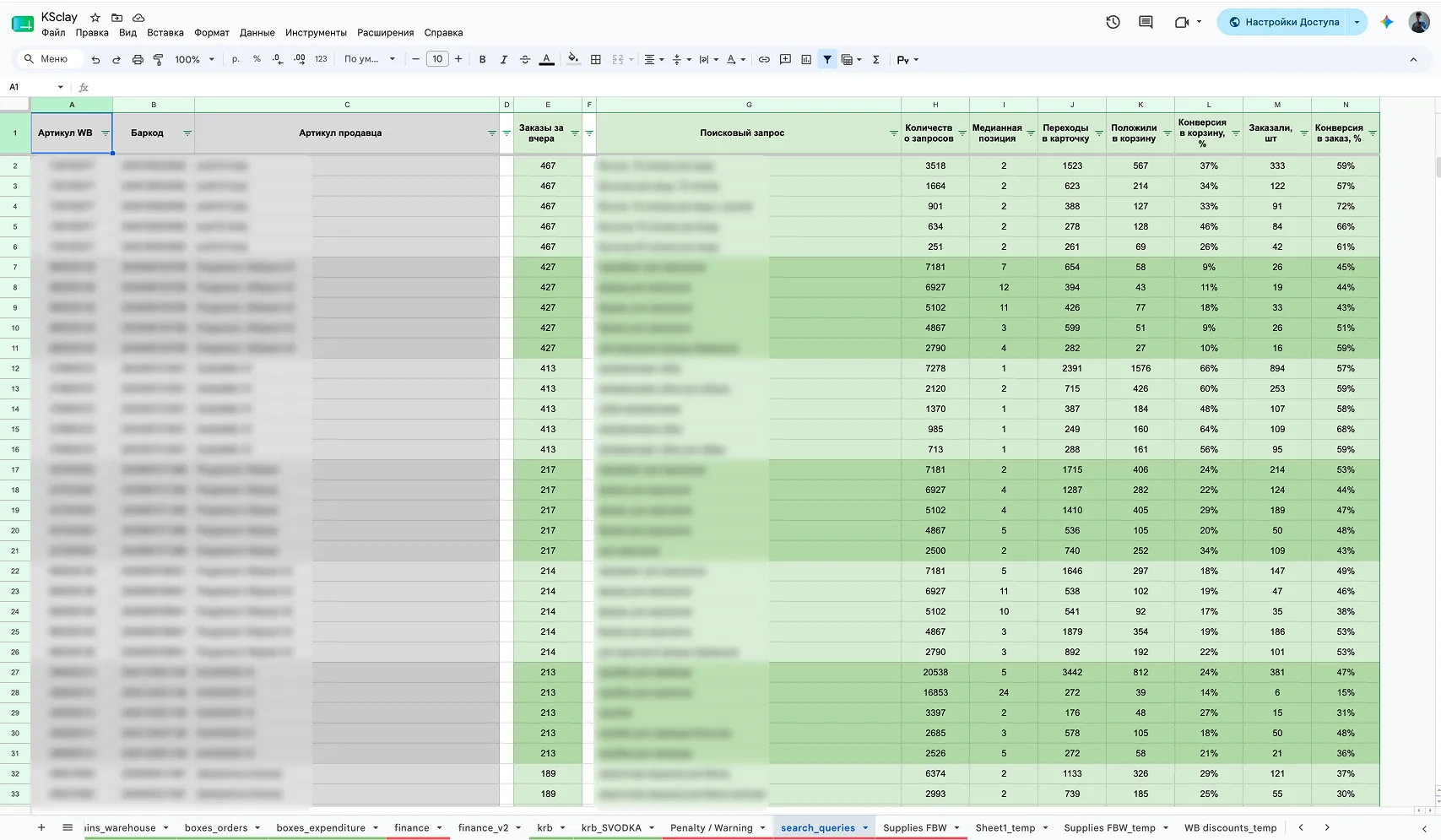Format as currency in rubles
Viewport: 1441px width, 840px height.
[236, 59]
